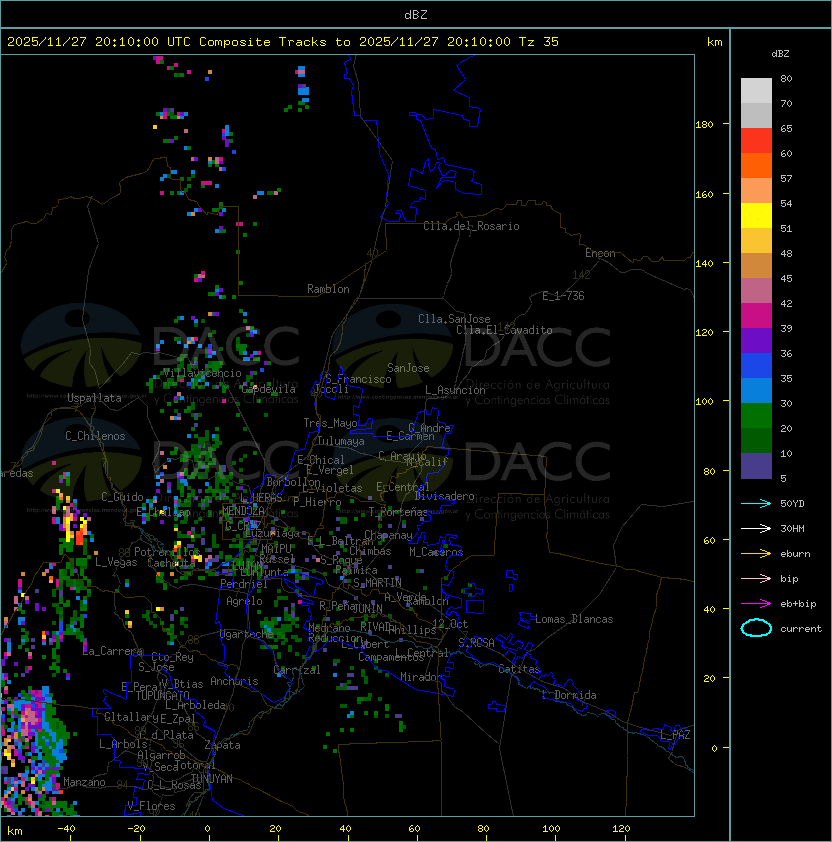
Task: Click the 'TUNUYAN' city label
Action: [x=212, y=779]
